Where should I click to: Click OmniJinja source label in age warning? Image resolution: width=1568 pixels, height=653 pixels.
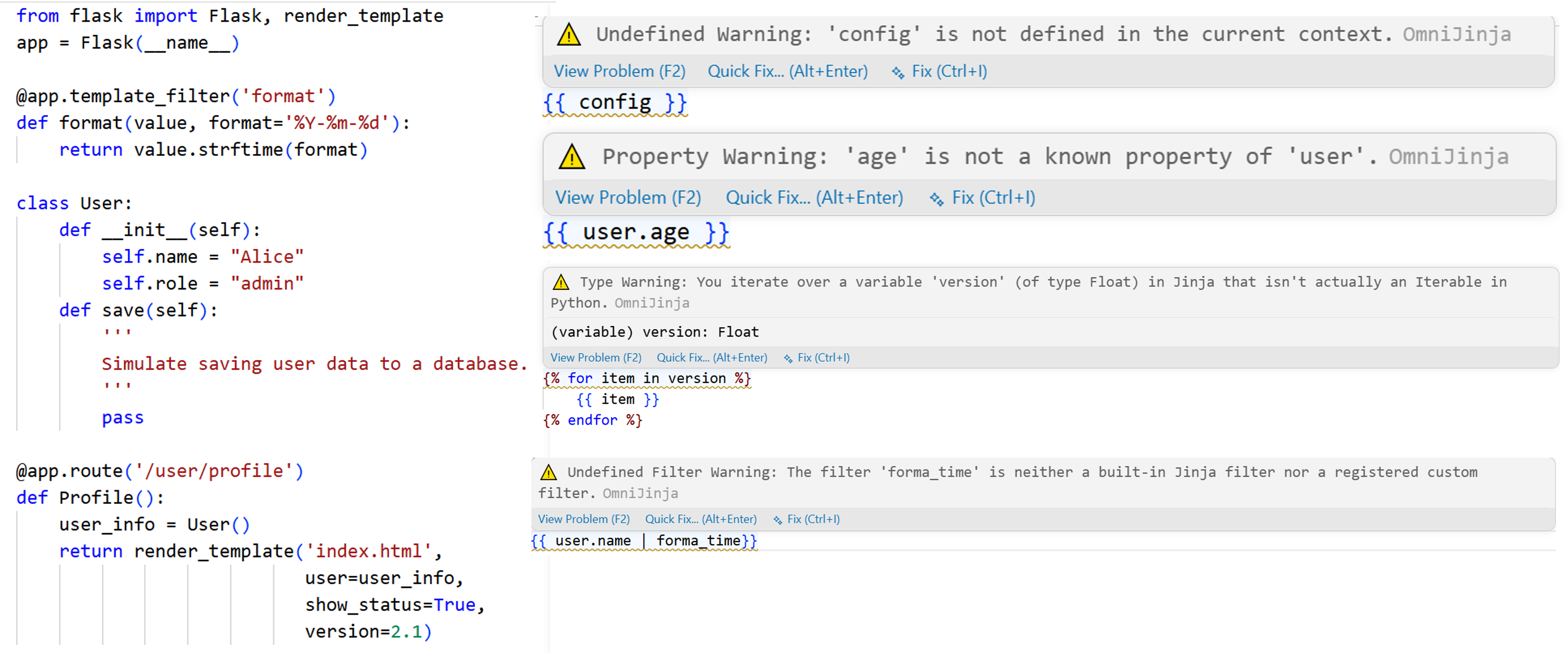point(1449,157)
